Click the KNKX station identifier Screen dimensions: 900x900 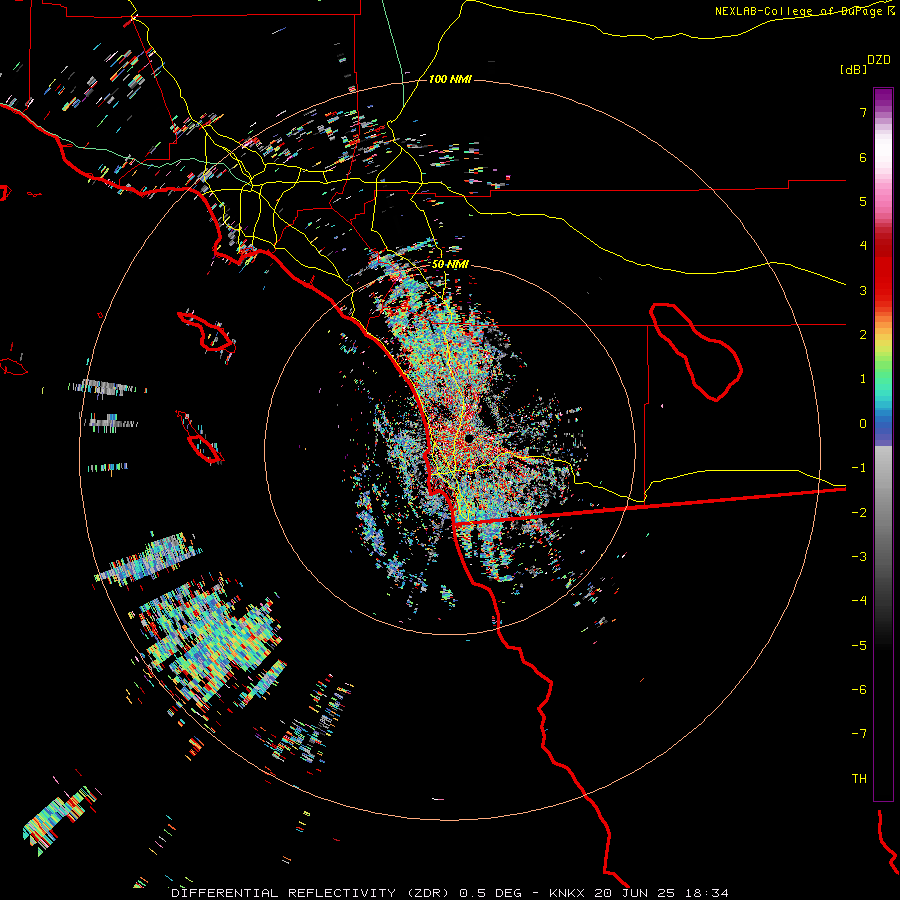click(x=567, y=893)
